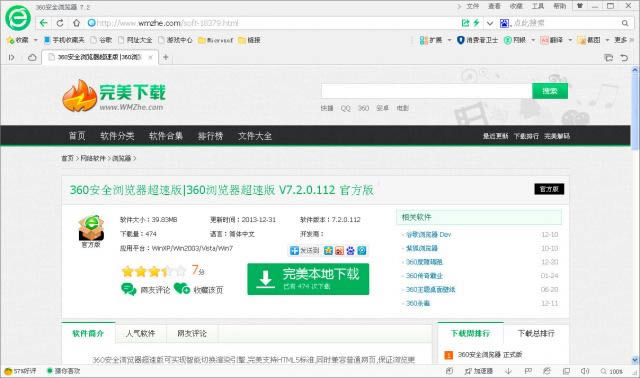Click the 猜你喜欢 status bar item
This screenshot has width=640, height=378.
(64, 371)
